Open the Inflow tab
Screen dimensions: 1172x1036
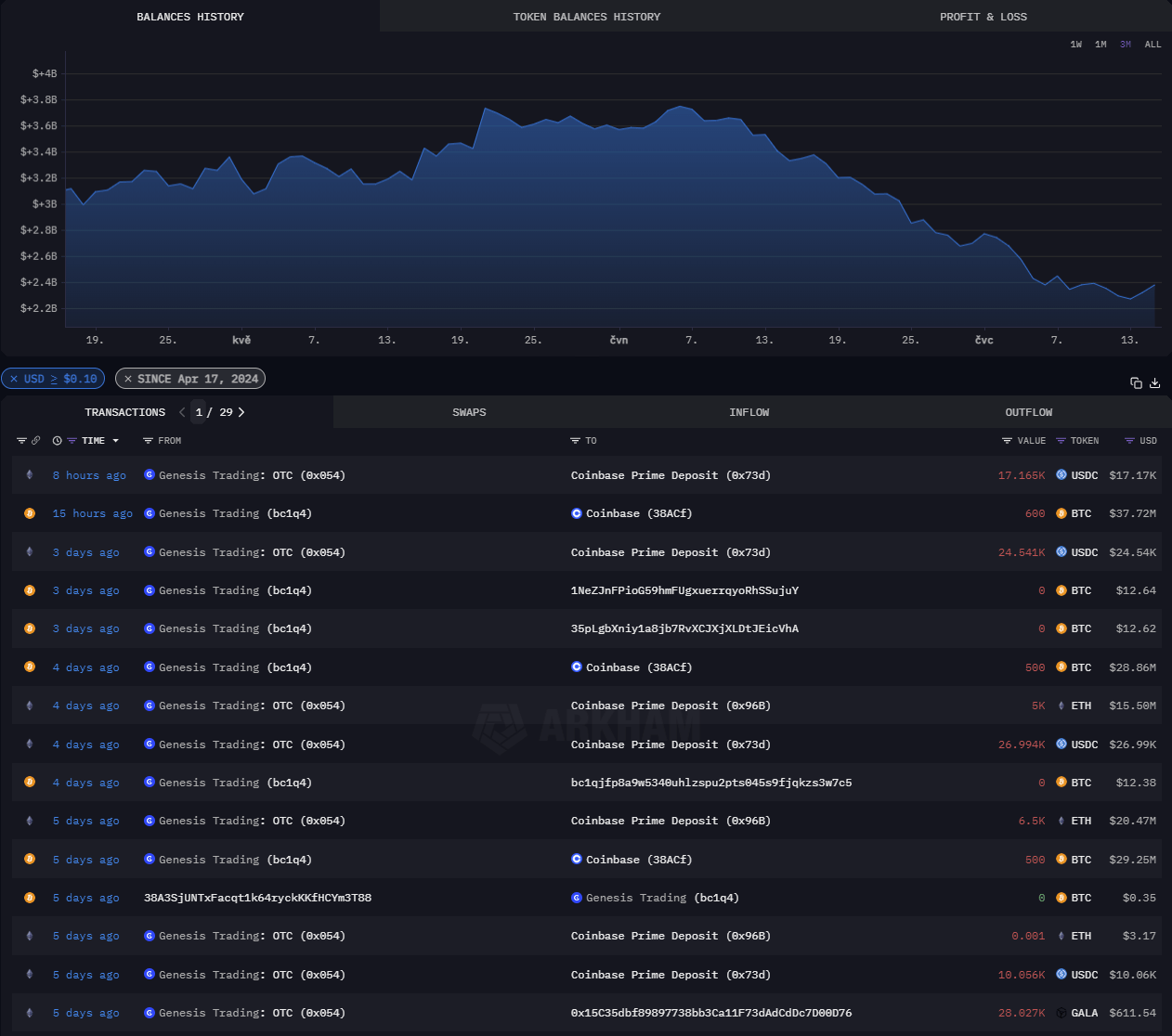[749, 412]
